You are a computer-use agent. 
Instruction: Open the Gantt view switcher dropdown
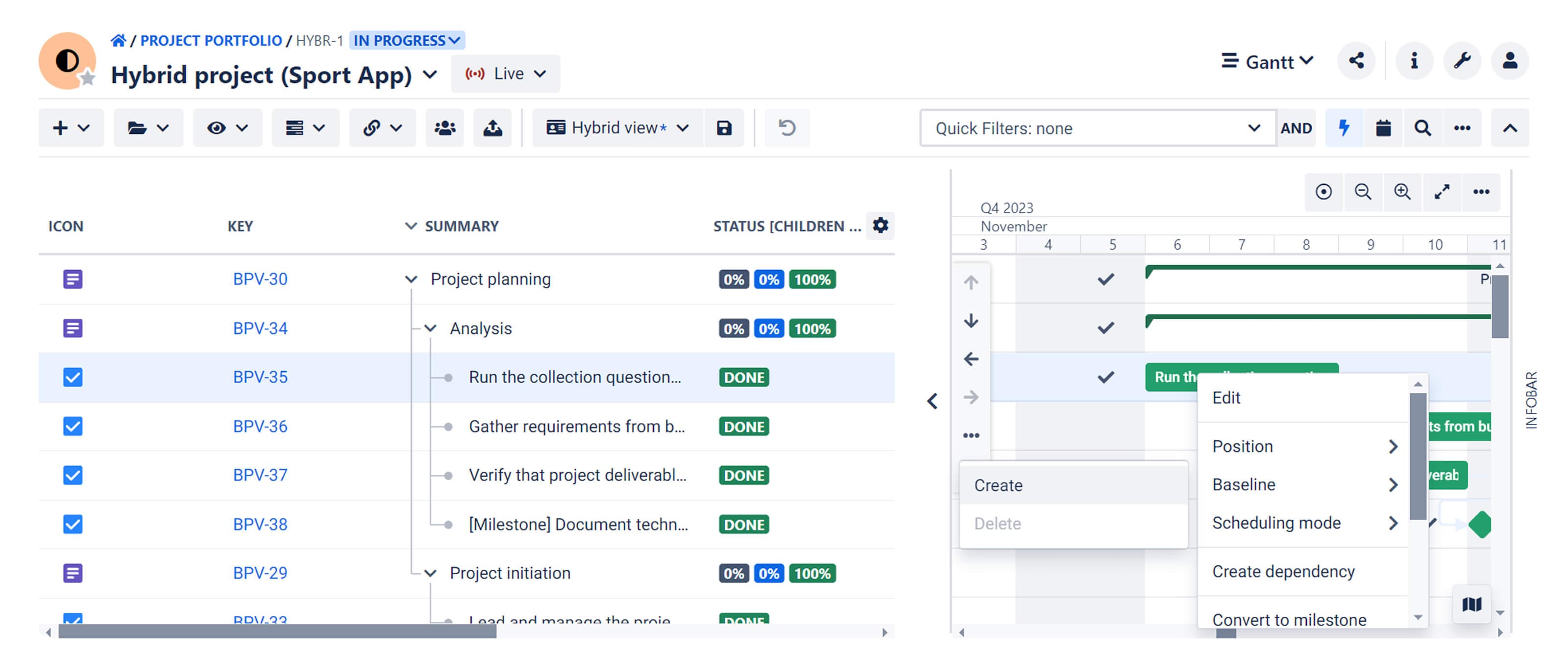[x=1267, y=62]
